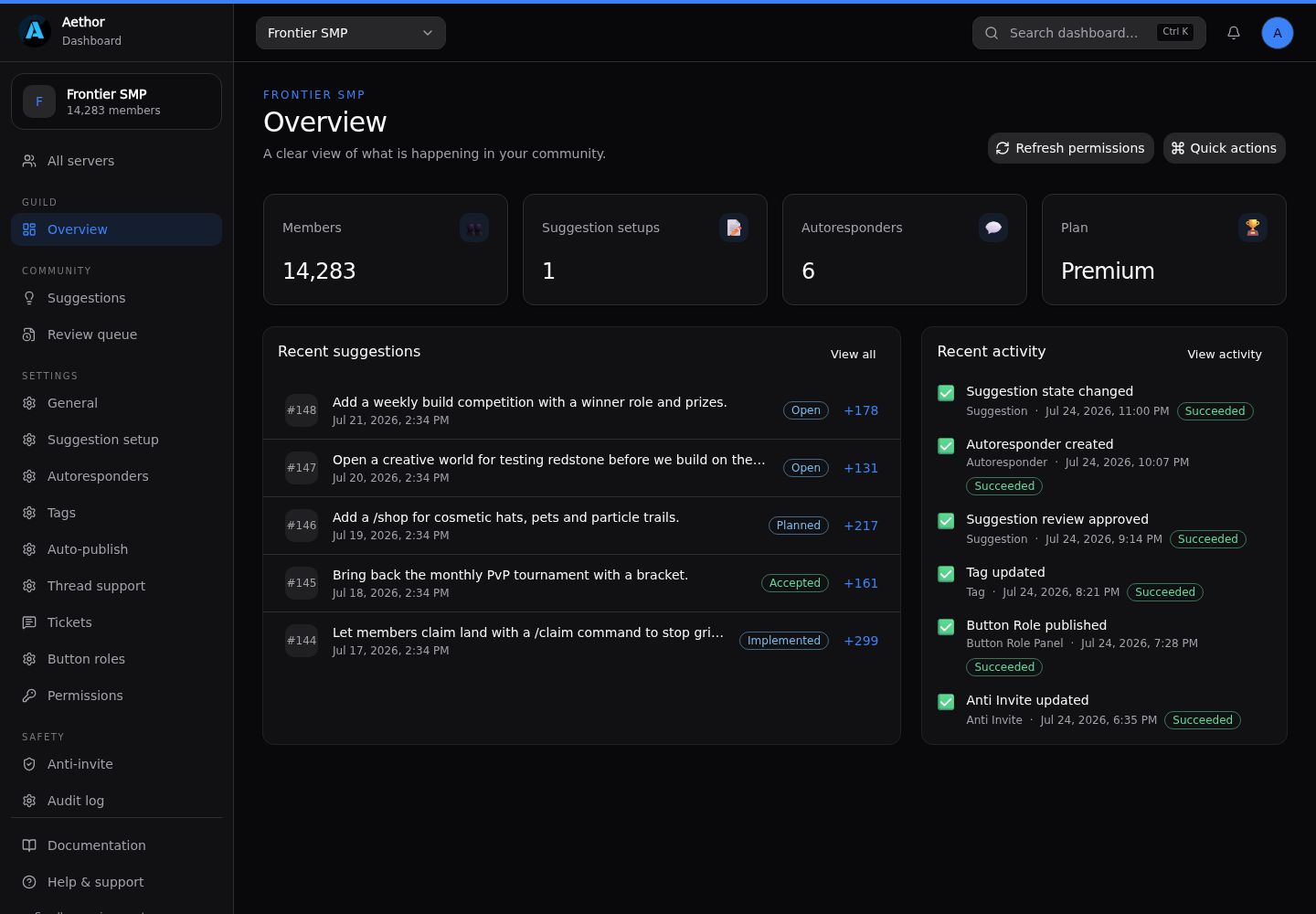
Task: Focus the Search dashboard field
Action: coord(1088,33)
